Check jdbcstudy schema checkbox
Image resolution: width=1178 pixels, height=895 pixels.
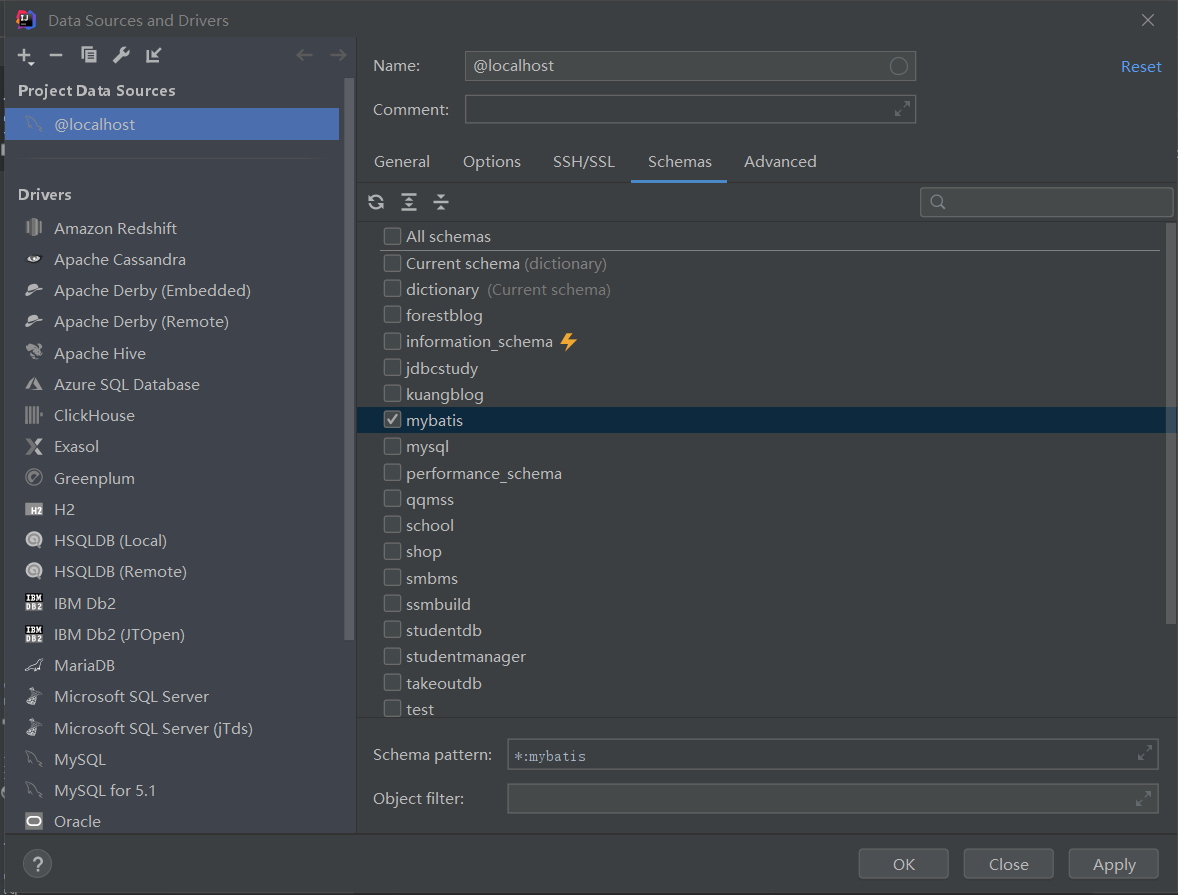pos(392,367)
